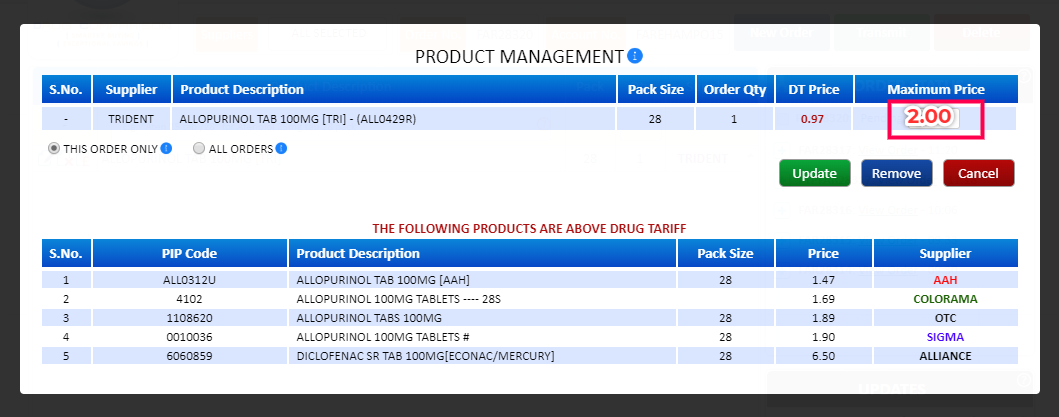
Task: Click the AAH supplier link
Action: point(945,279)
